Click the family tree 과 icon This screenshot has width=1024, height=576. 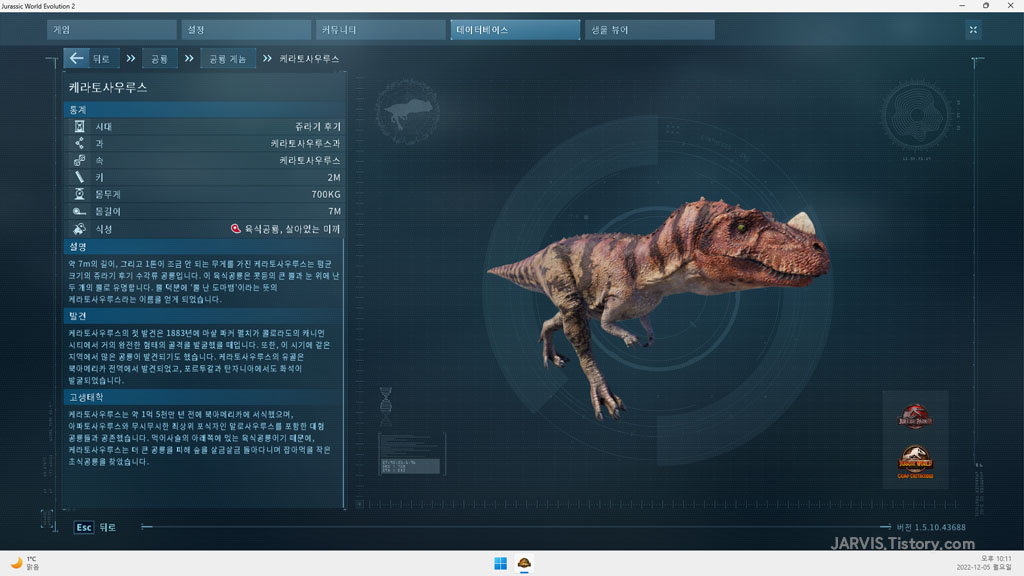pyautogui.click(x=79, y=143)
